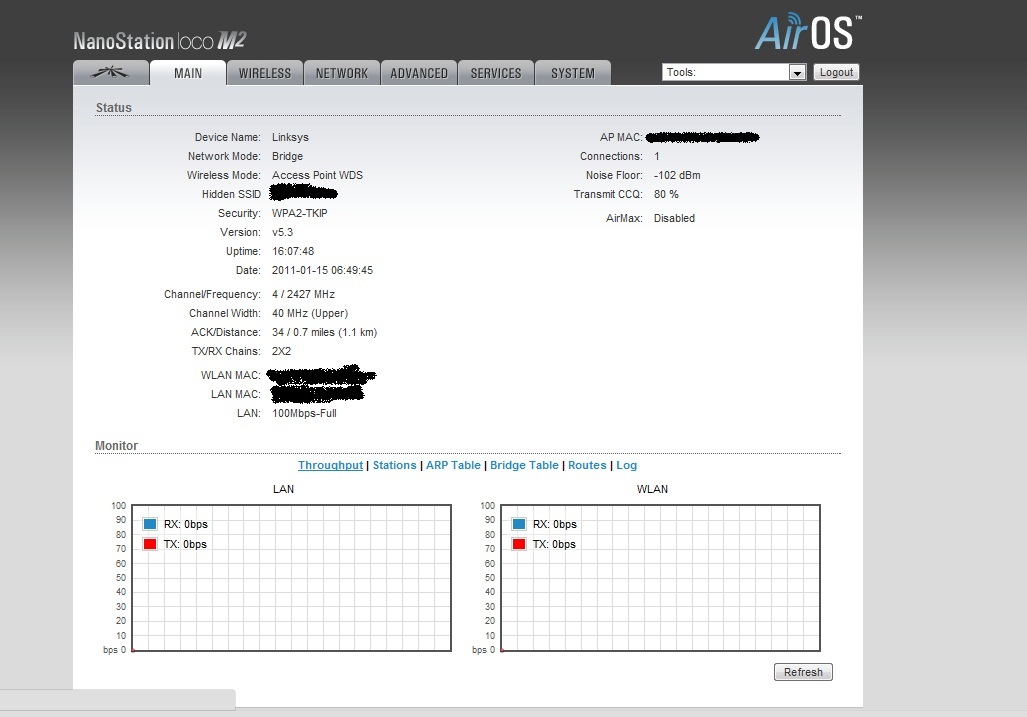Viewport: 1027px width, 717px height.
Task: Open the Stations monitor link
Action: 394,465
